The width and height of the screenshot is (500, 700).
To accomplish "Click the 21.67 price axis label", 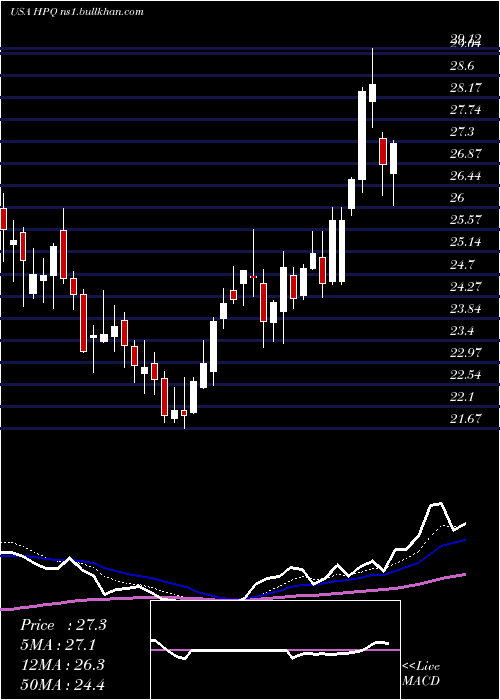I will pos(466,418).
